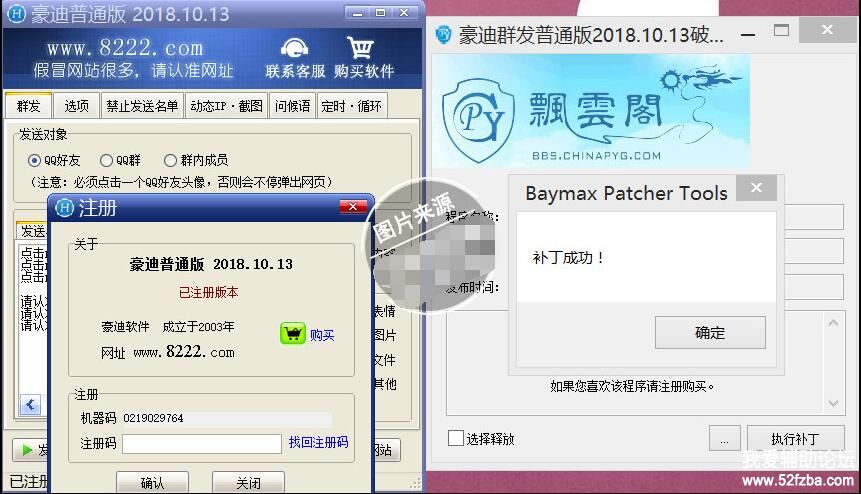Click the 联系客服 headset icon

coord(294,49)
